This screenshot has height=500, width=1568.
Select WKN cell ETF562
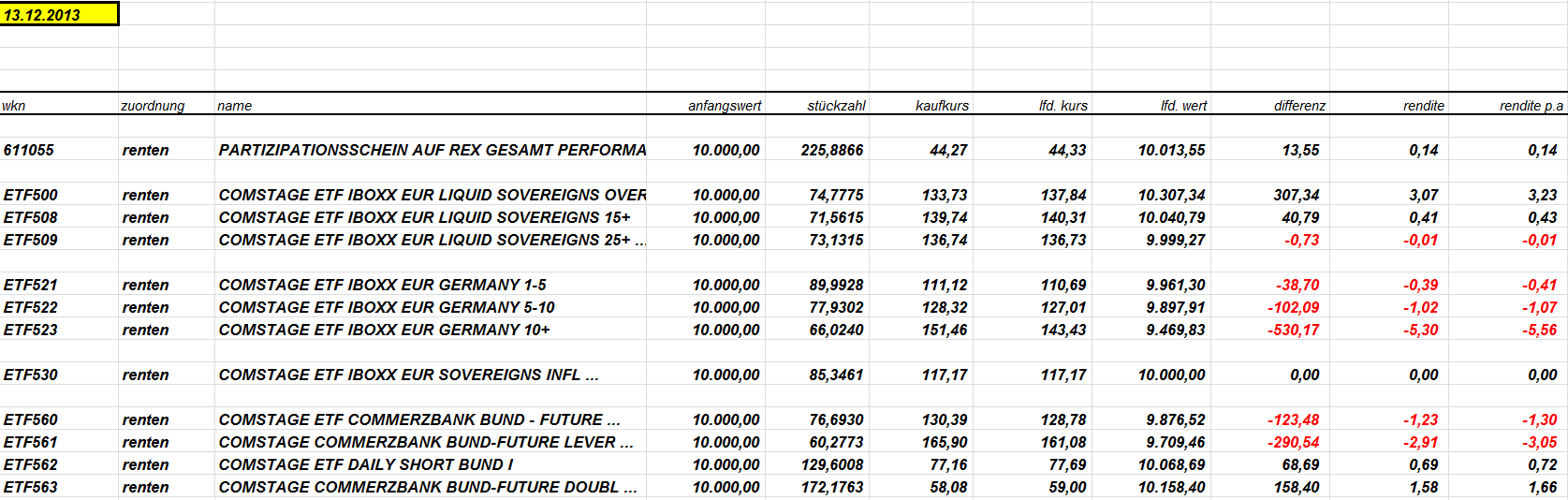(x=59, y=463)
